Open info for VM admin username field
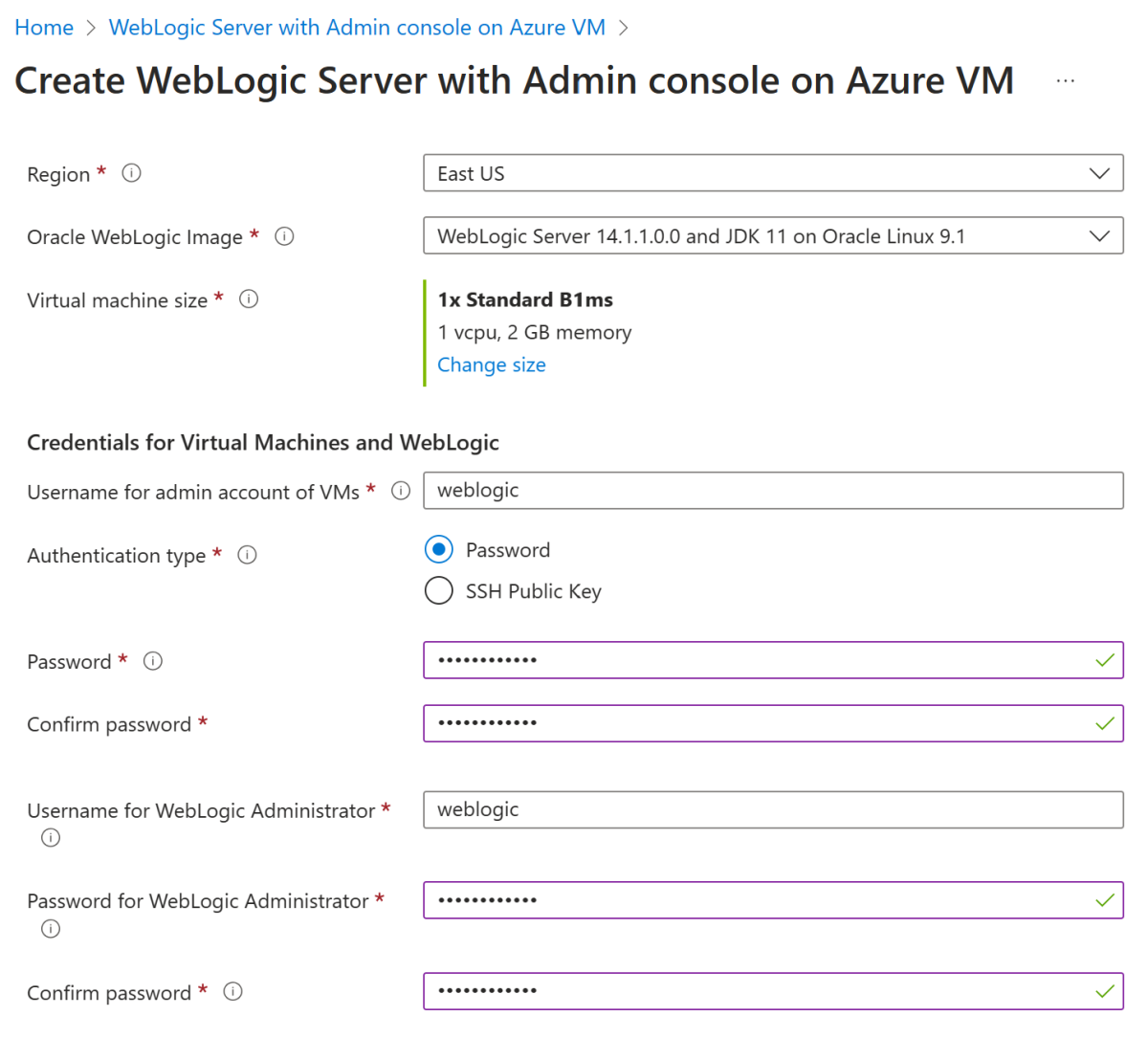 pyautogui.click(x=401, y=490)
